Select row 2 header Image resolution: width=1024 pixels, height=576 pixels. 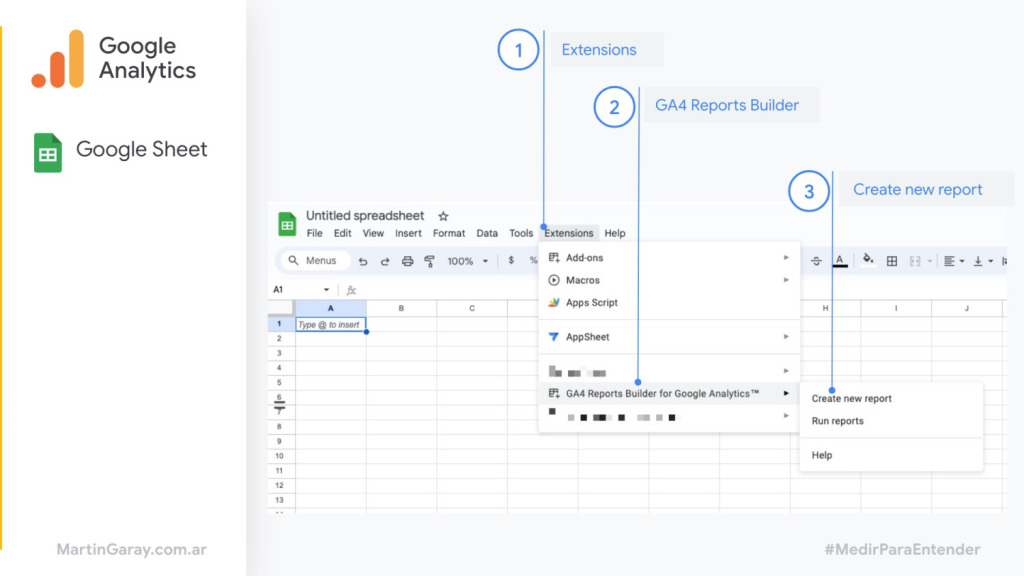tap(280, 338)
